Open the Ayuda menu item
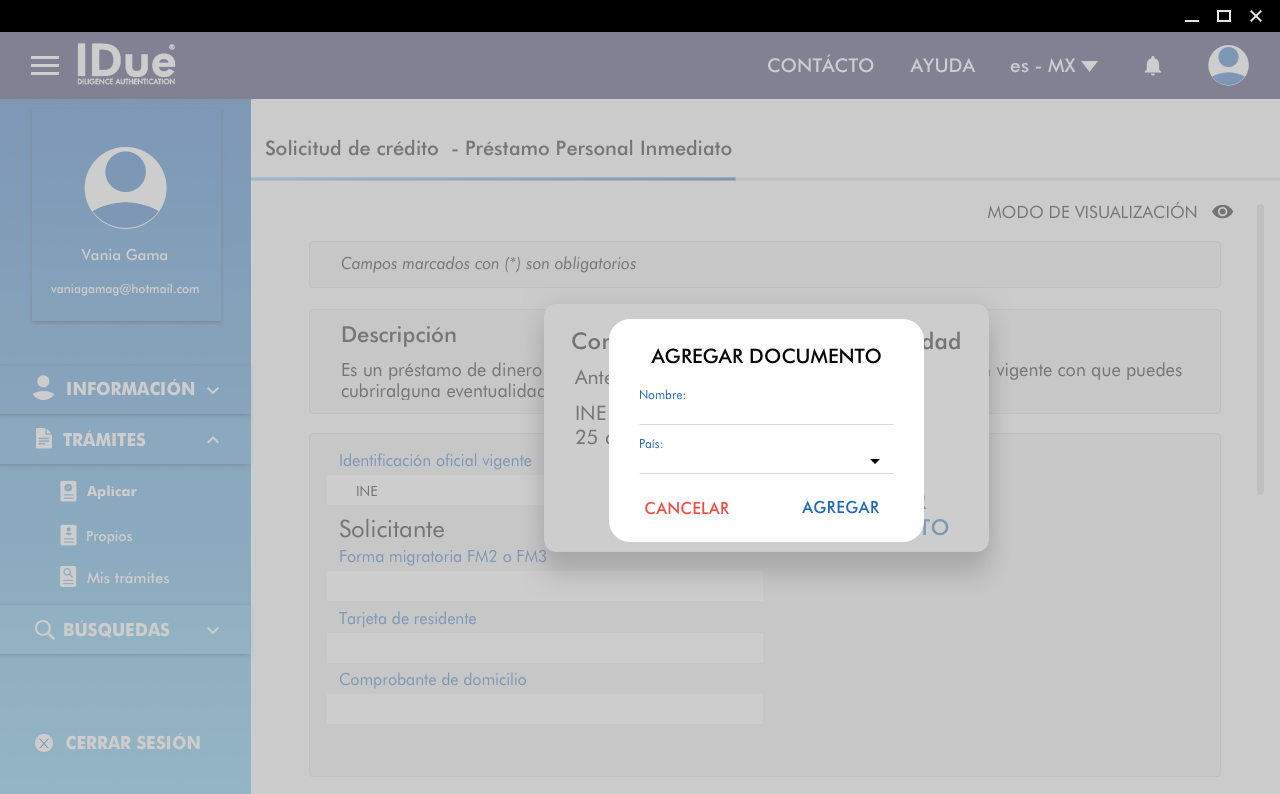The image size is (1280, 794). pyautogui.click(x=942, y=66)
